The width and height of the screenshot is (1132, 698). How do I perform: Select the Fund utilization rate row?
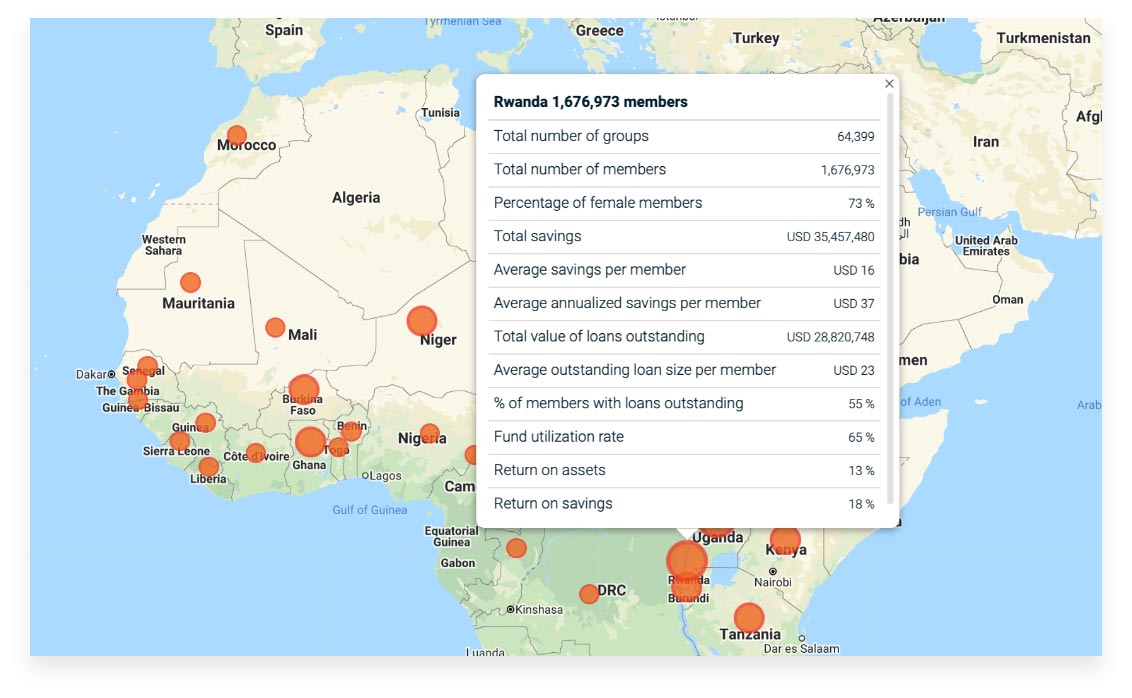684,437
